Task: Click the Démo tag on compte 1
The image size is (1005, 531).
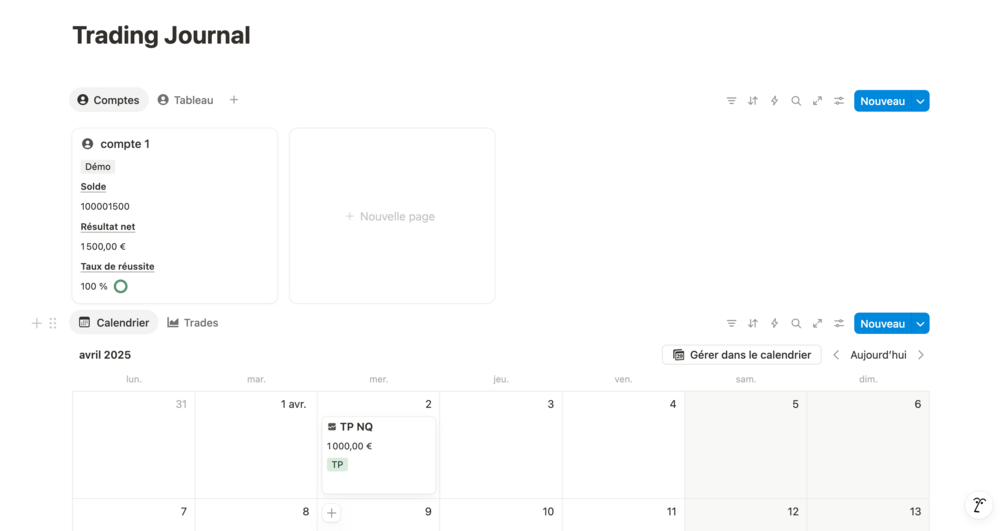Action: click(97, 166)
